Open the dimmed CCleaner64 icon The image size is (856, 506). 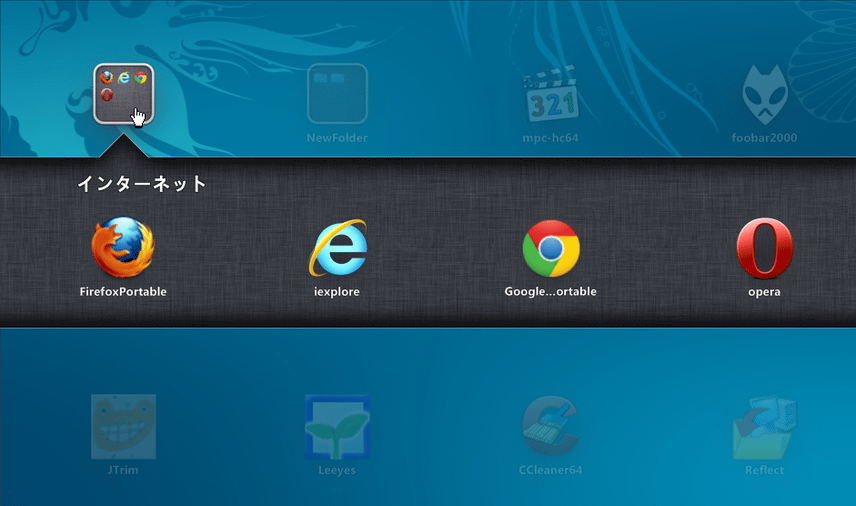(x=550, y=426)
